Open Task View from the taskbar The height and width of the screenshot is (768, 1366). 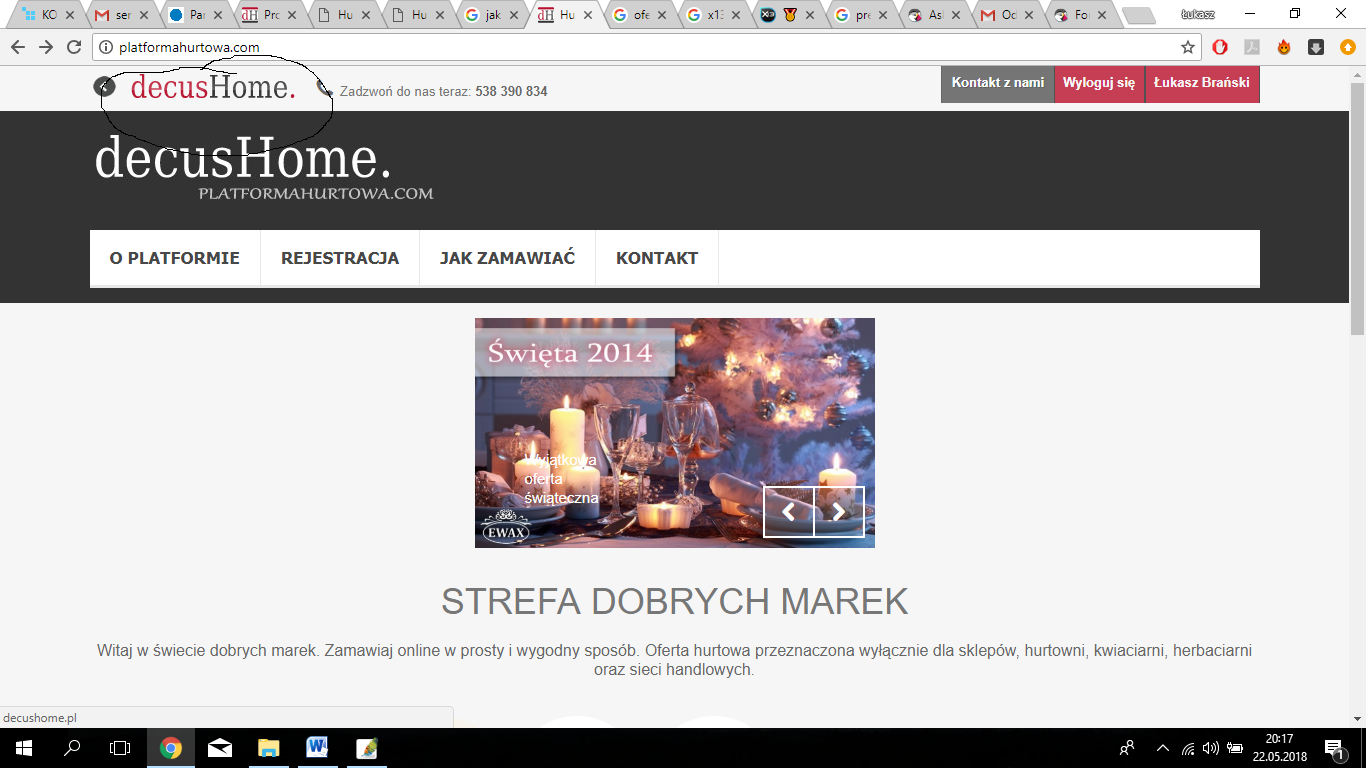120,747
